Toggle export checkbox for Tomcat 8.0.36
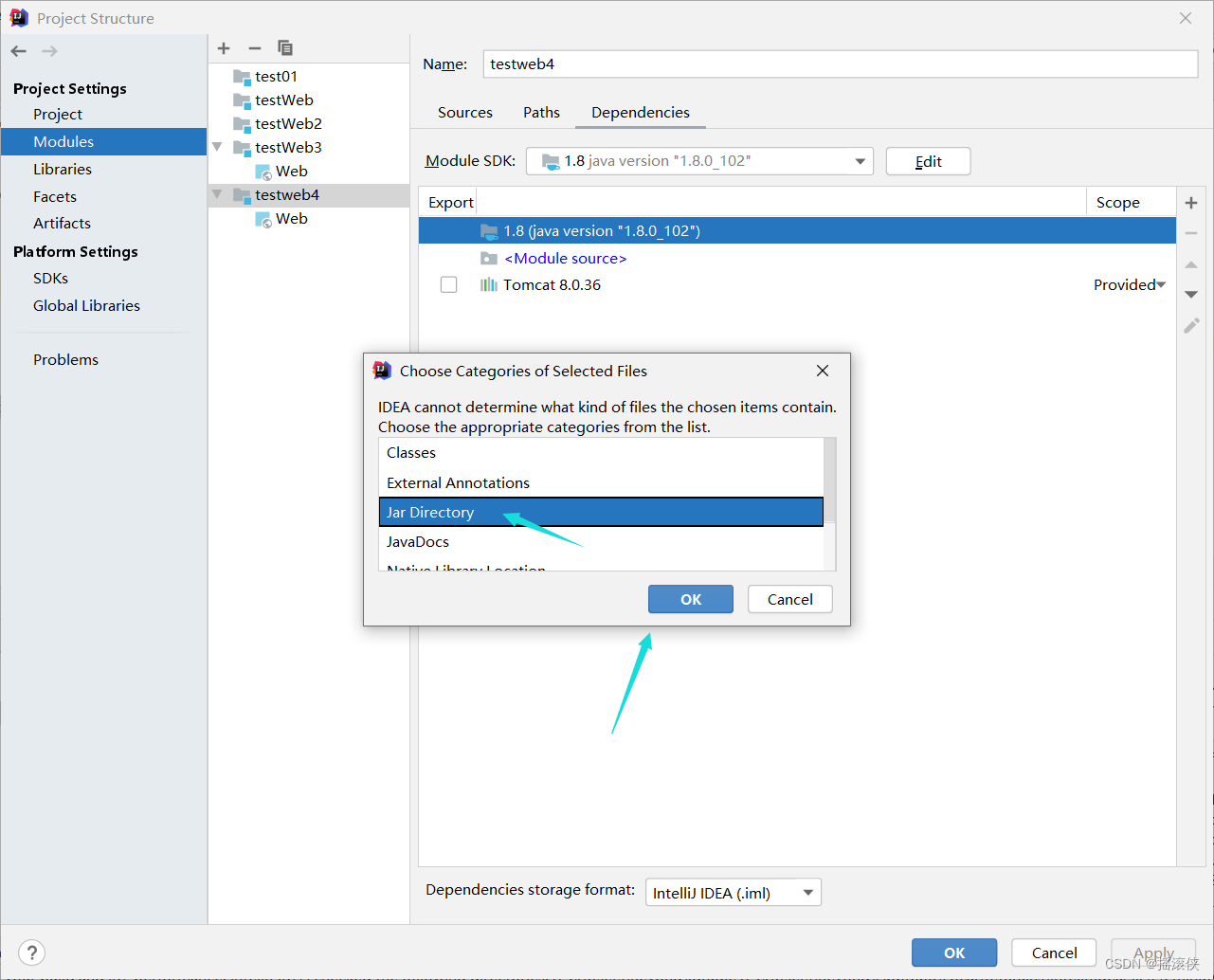The height and width of the screenshot is (980, 1214). coord(449,284)
